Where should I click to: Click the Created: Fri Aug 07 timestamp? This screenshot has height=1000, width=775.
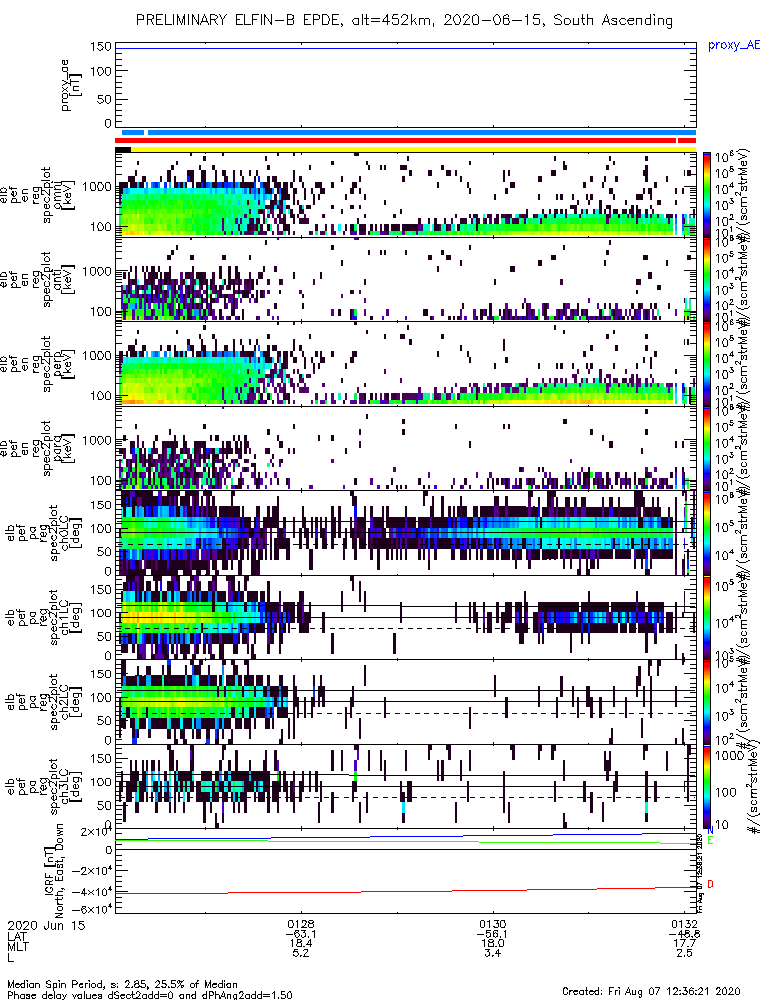tap(651, 991)
